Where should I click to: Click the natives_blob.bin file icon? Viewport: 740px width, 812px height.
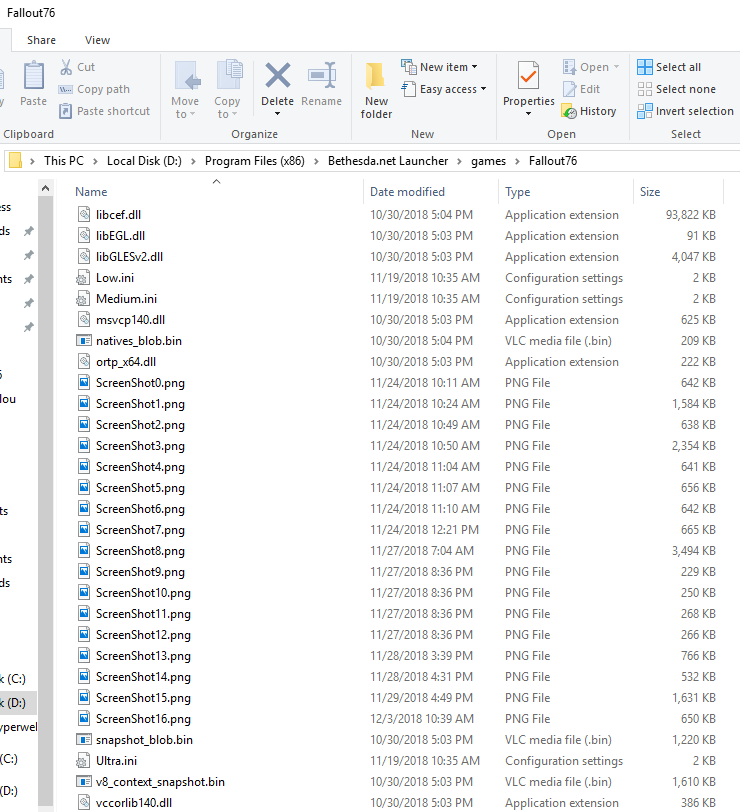coord(83,340)
